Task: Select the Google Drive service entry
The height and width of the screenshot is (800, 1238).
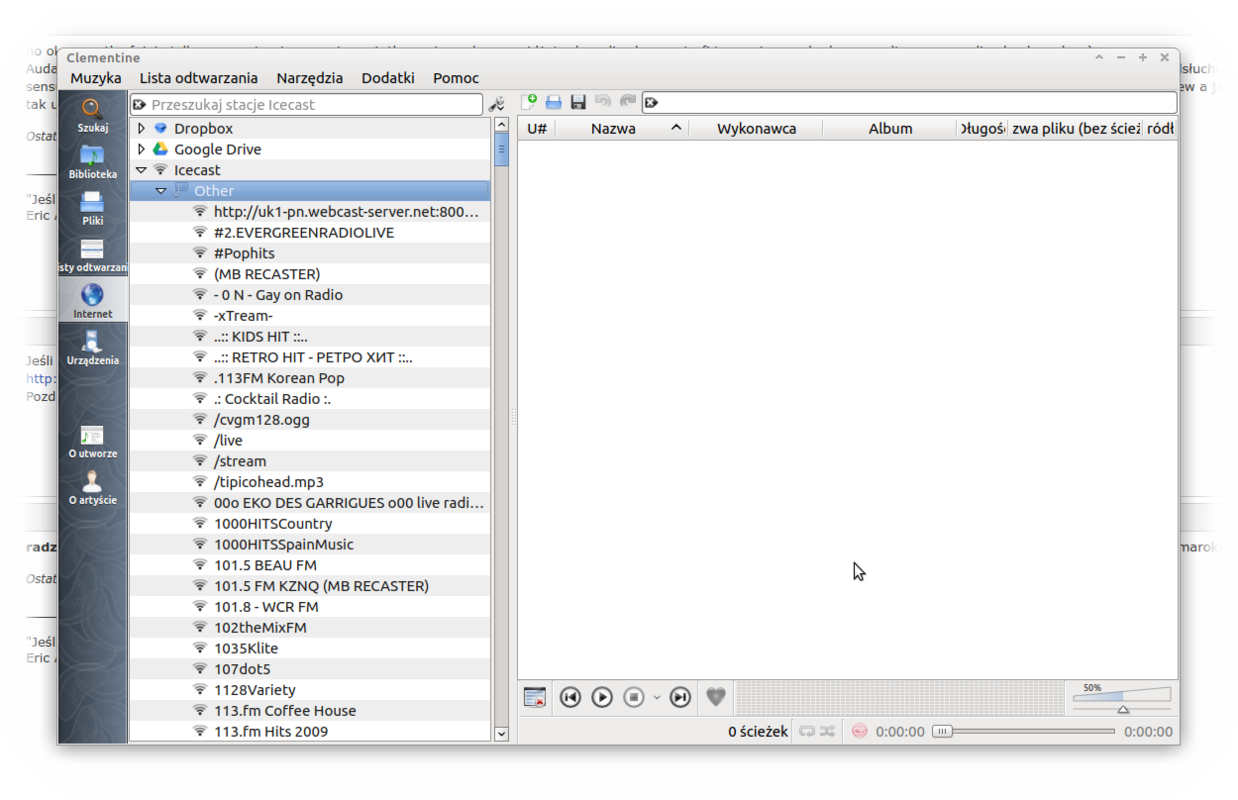Action: pos(217,149)
